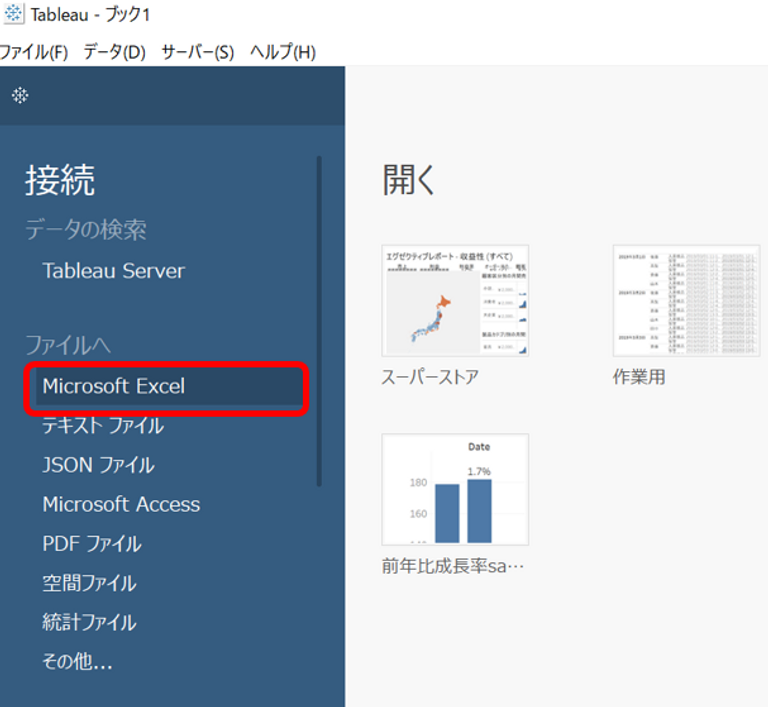Pick 統計ファイル data source
Image resolution: width=768 pixels, height=707 pixels.
[89, 622]
